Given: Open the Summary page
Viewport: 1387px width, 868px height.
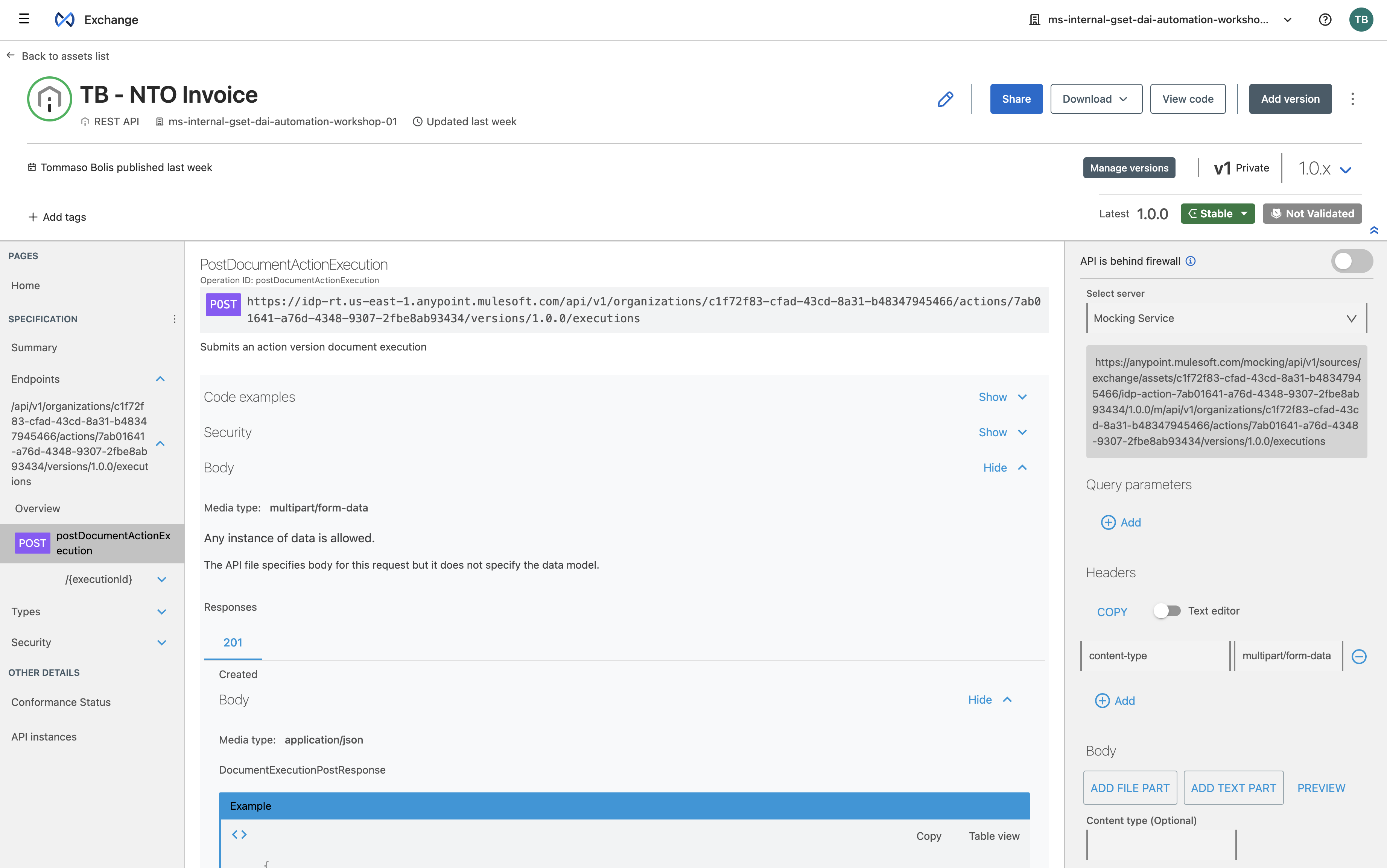Looking at the screenshot, I should [34, 348].
